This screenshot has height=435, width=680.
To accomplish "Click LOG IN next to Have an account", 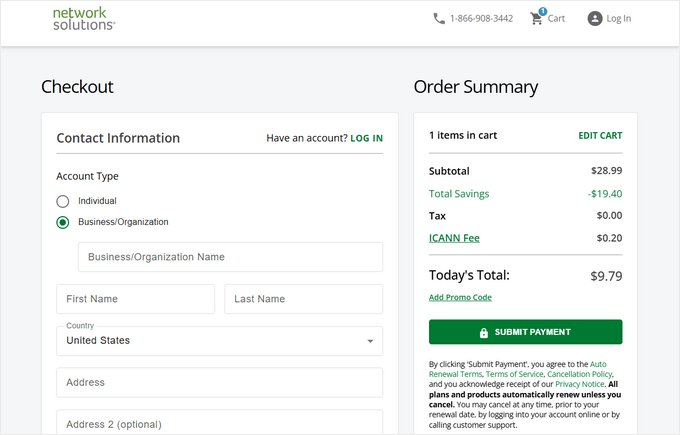I will click(365, 138).
